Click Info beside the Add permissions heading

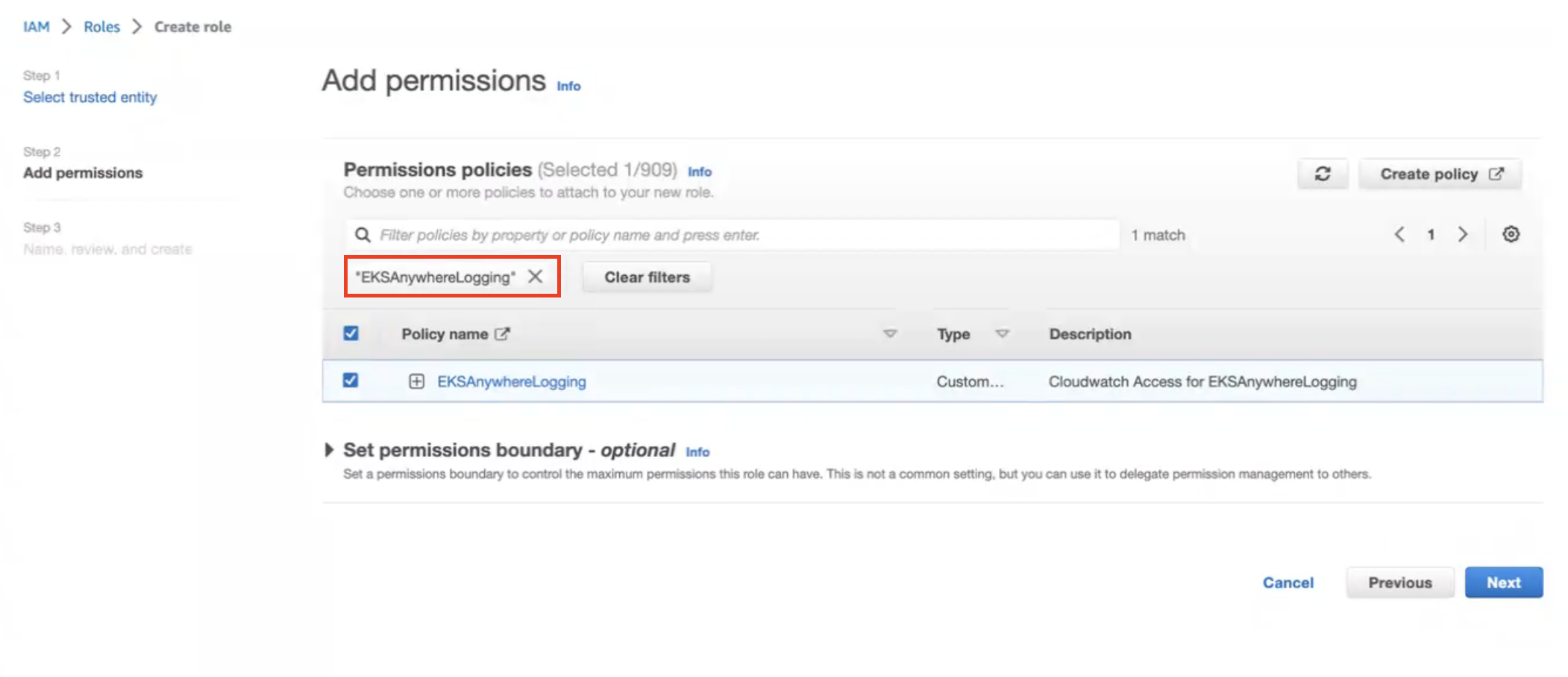(x=568, y=86)
